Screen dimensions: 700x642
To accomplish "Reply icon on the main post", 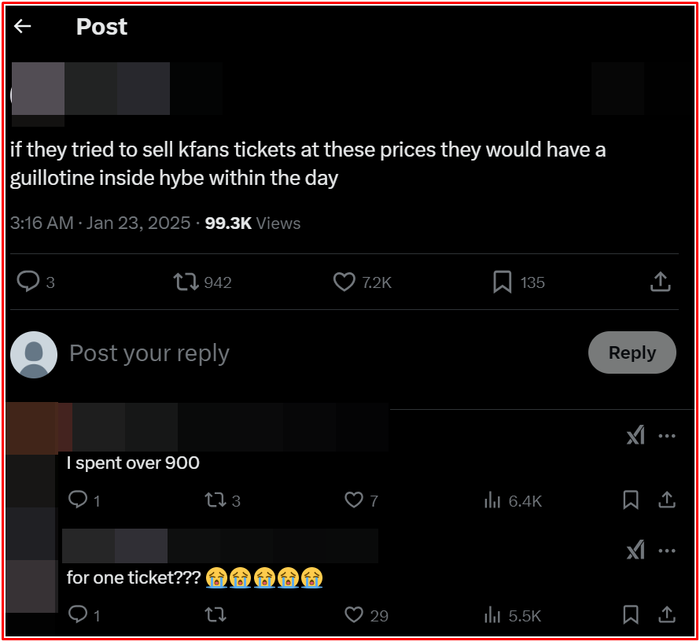I will click(x=29, y=283).
